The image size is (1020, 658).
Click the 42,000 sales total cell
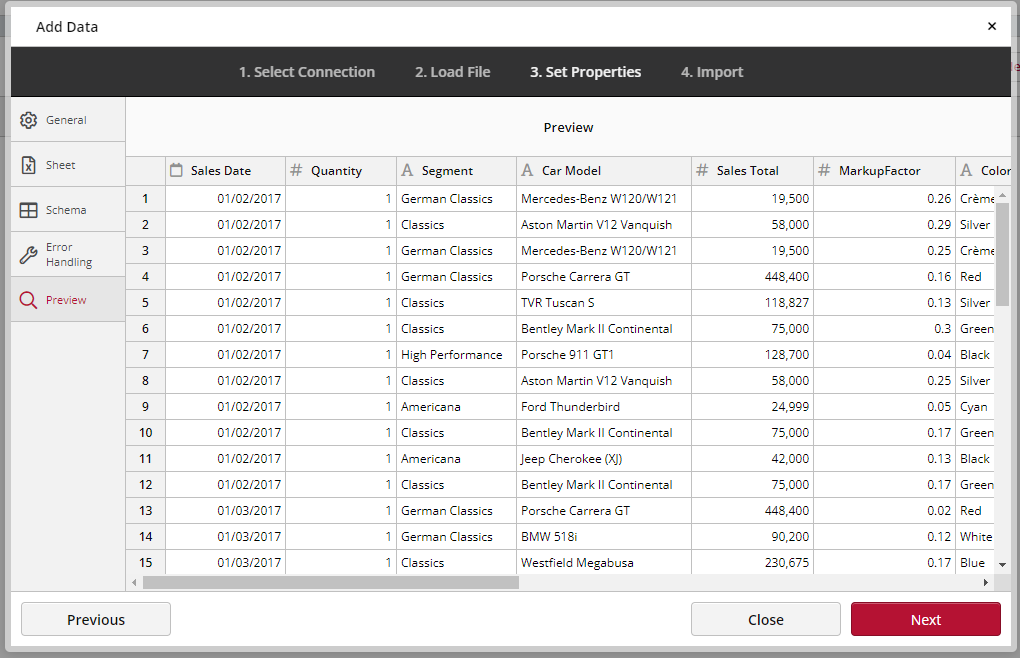[x=753, y=458]
